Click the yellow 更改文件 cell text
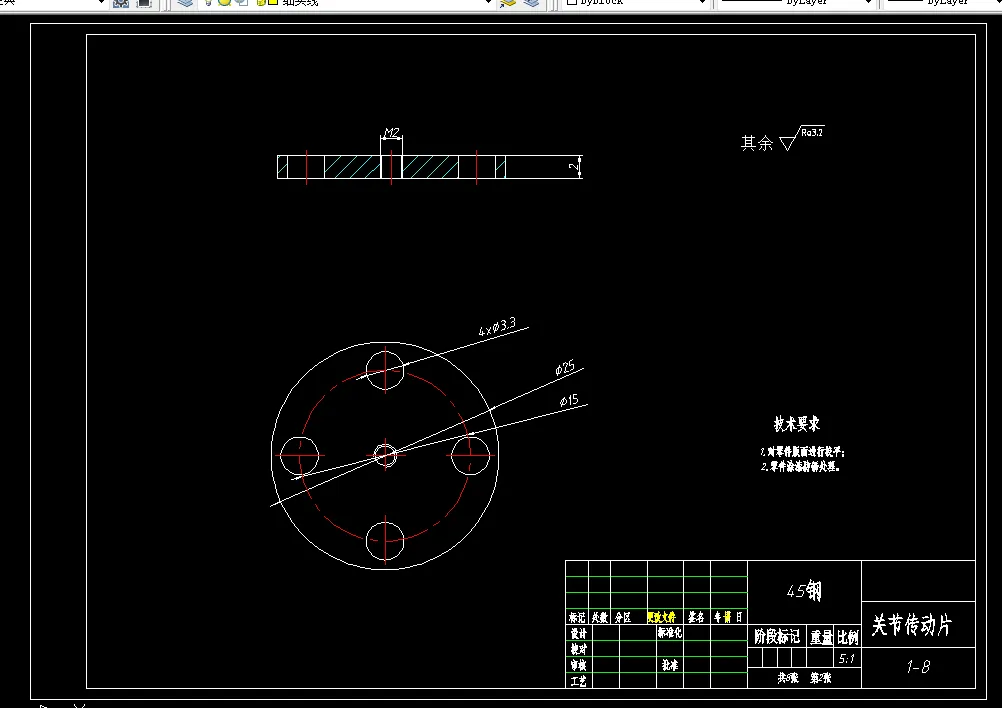Image resolution: width=1002 pixels, height=708 pixels. (x=661, y=617)
